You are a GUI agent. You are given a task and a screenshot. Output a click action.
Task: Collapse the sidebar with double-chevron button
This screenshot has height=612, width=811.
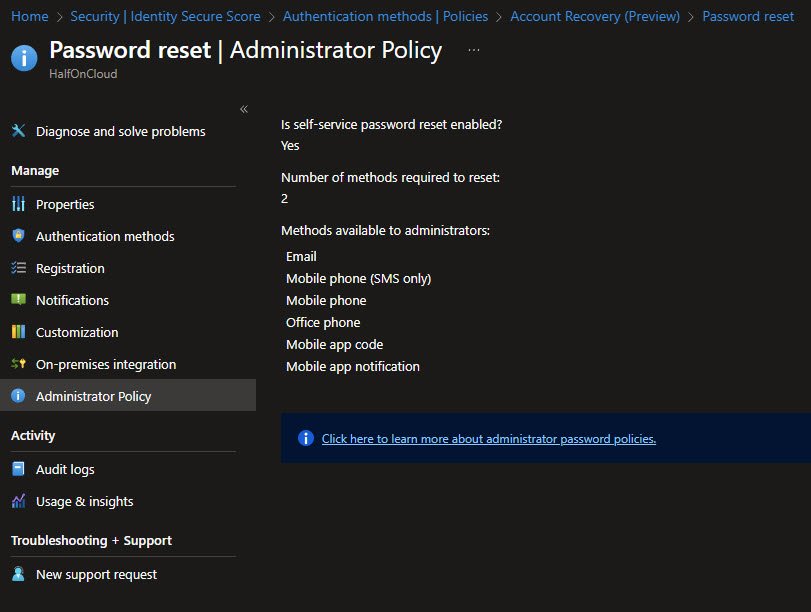(244, 109)
